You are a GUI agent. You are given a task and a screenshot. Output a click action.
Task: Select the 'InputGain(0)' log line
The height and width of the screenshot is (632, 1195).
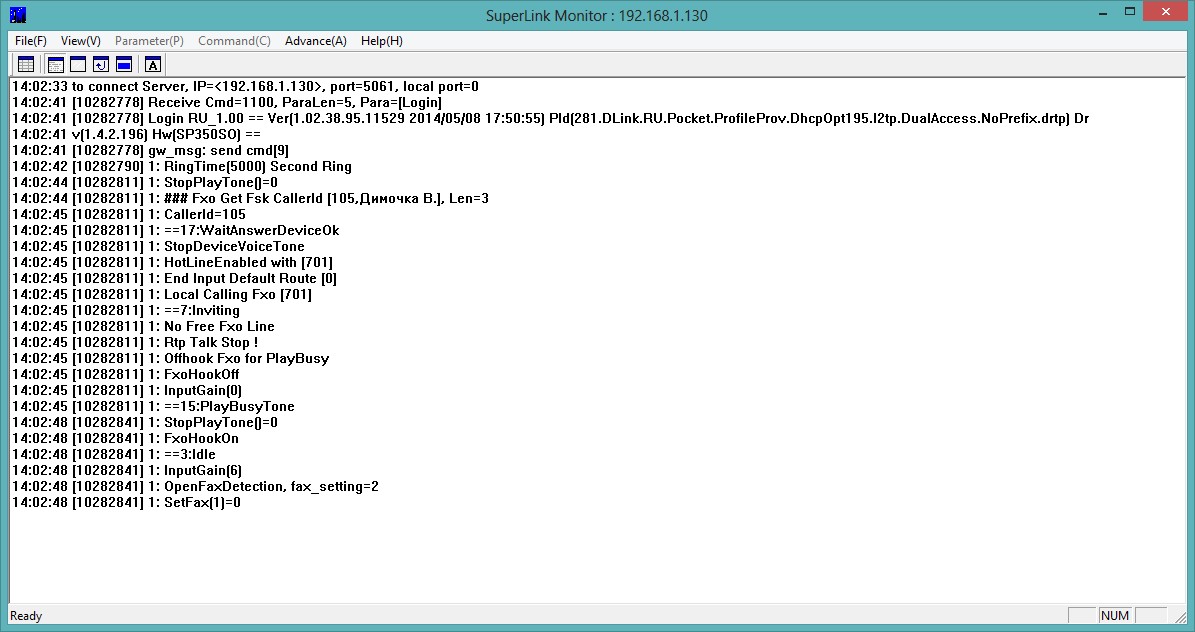(127, 390)
